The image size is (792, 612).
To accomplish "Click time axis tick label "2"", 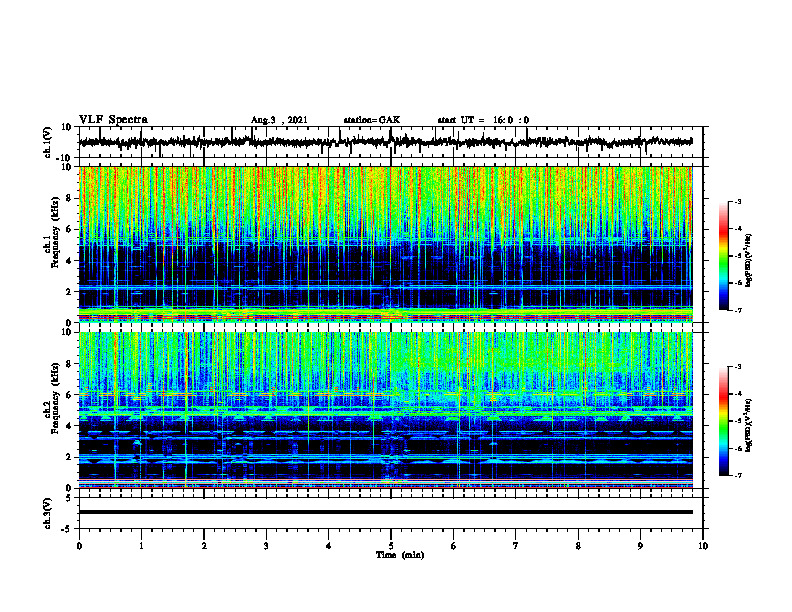I will (204, 546).
